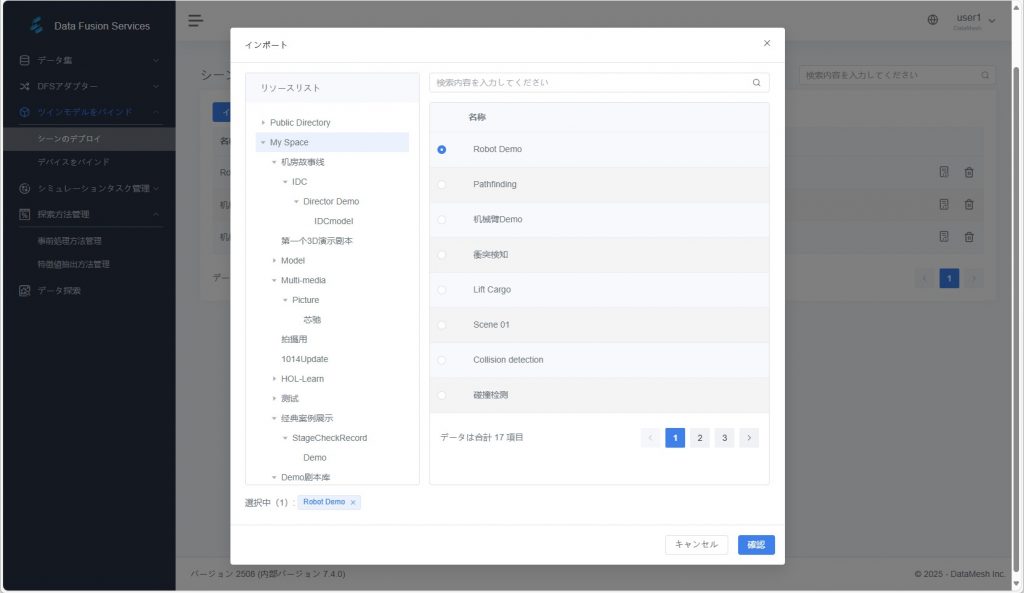Click the dialog search input field
The width and height of the screenshot is (1024, 593).
[x=590, y=83]
